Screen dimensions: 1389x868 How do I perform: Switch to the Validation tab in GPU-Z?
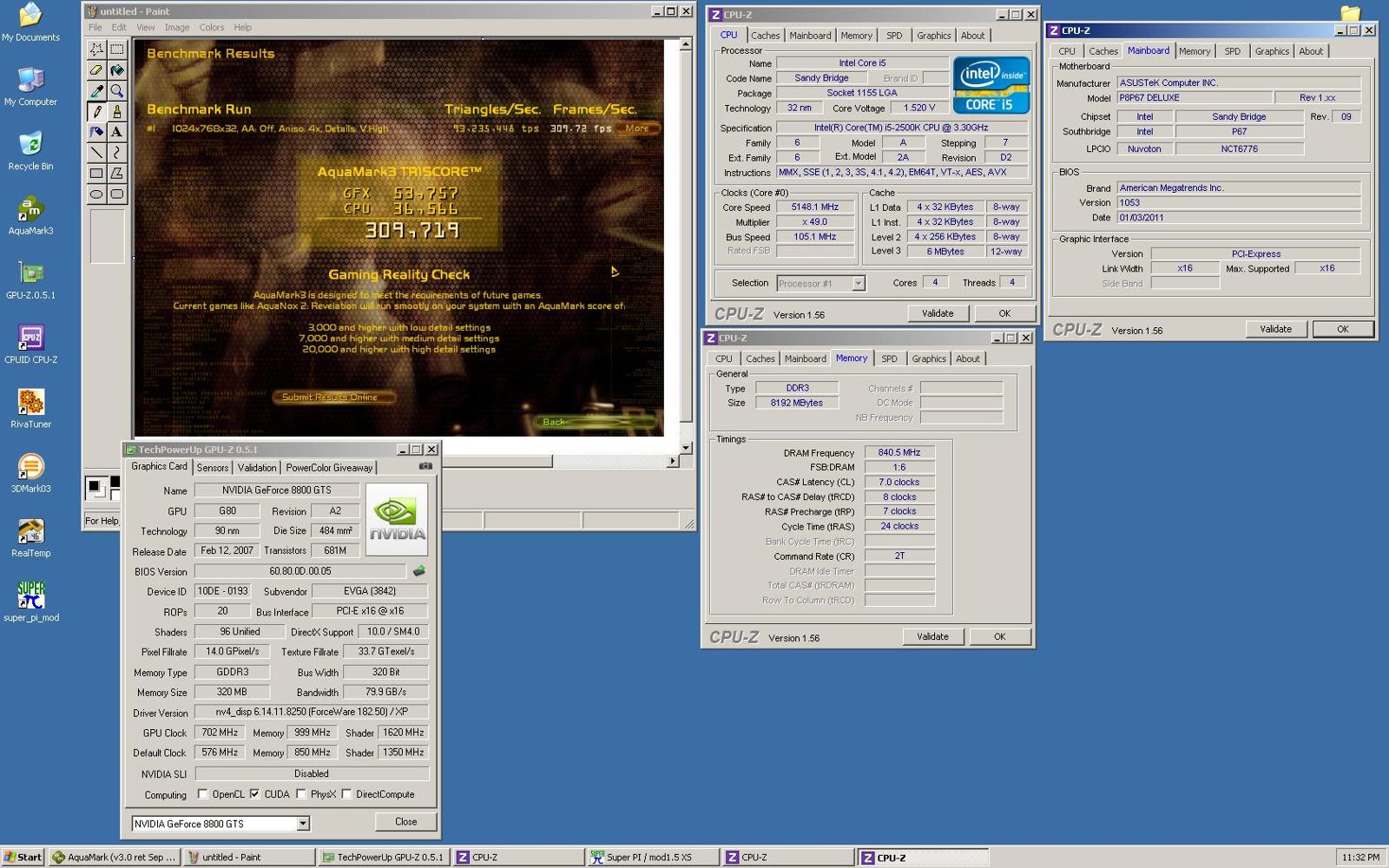[x=257, y=467]
